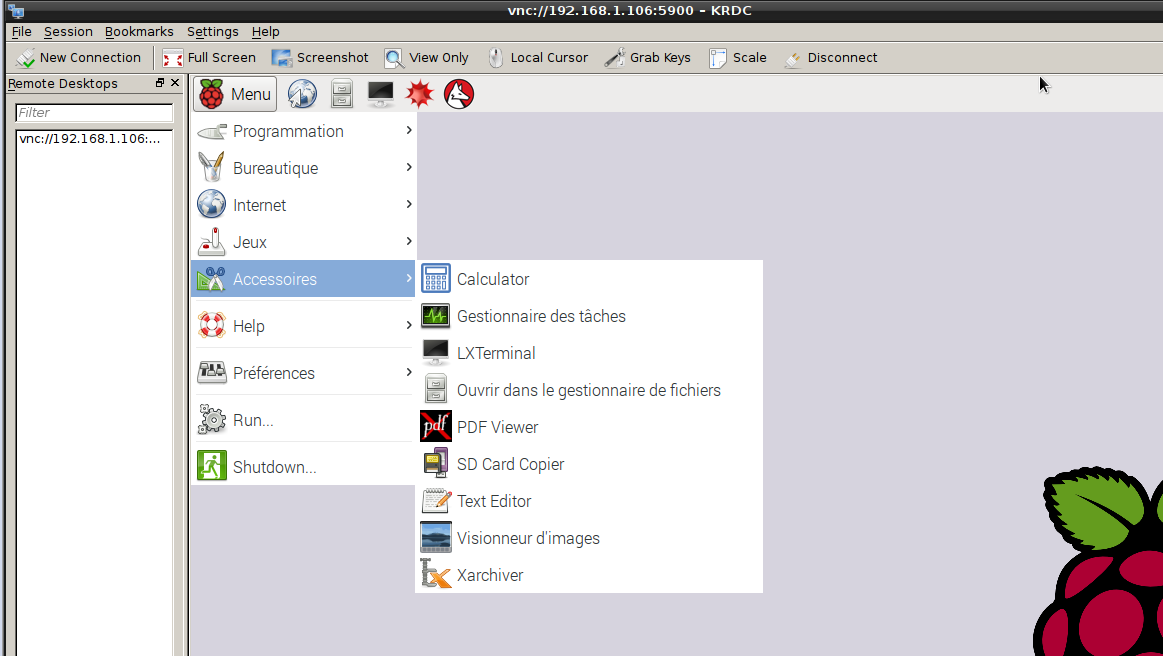The width and height of the screenshot is (1163, 656).
Task: Open Wolfram red wolf icon
Action: 459,94
